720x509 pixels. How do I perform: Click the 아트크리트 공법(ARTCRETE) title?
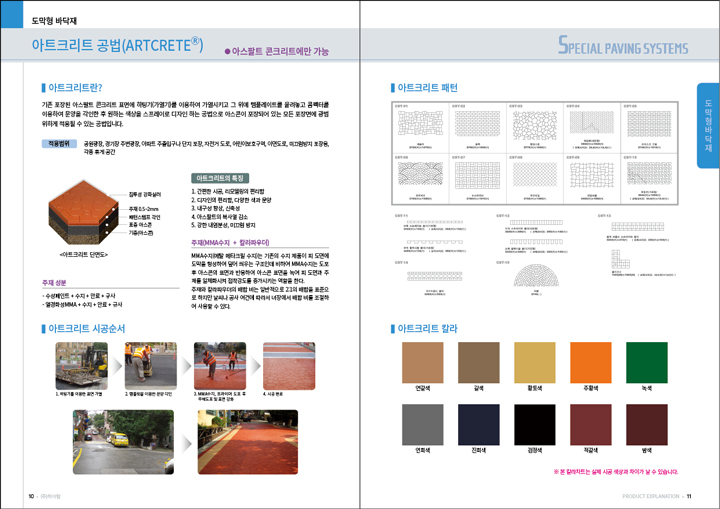[x=118, y=45]
